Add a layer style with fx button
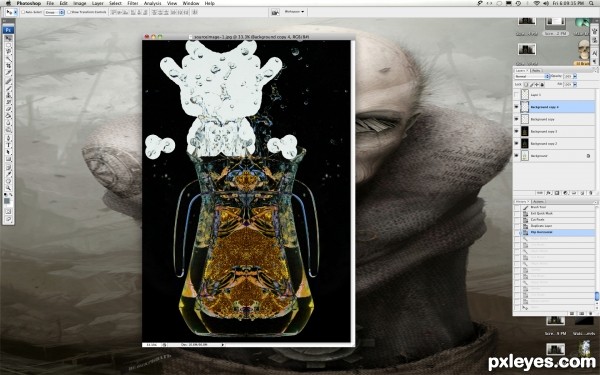 click(x=548, y=193)
